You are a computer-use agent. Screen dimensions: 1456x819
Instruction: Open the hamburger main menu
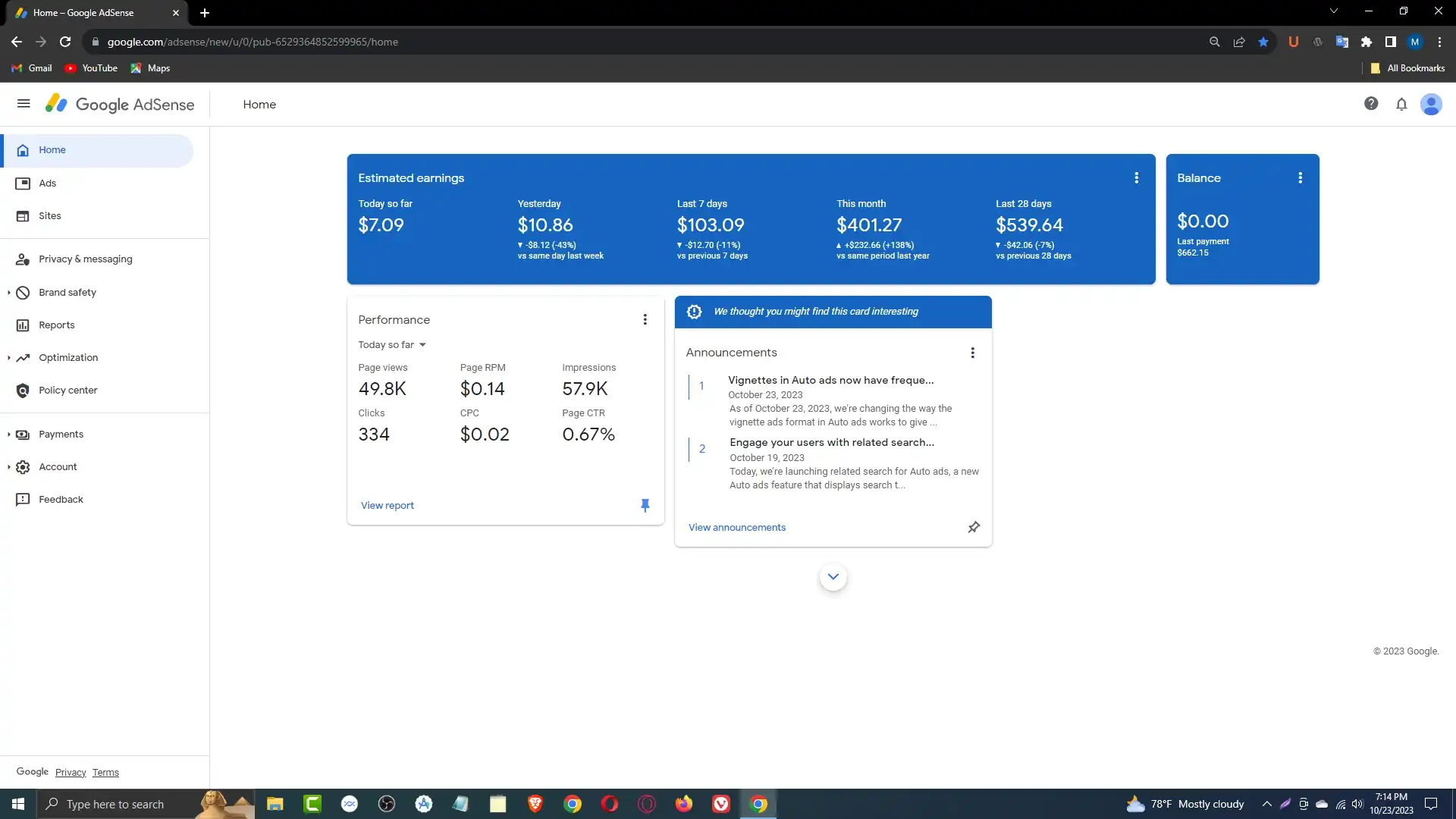(24, 104)
